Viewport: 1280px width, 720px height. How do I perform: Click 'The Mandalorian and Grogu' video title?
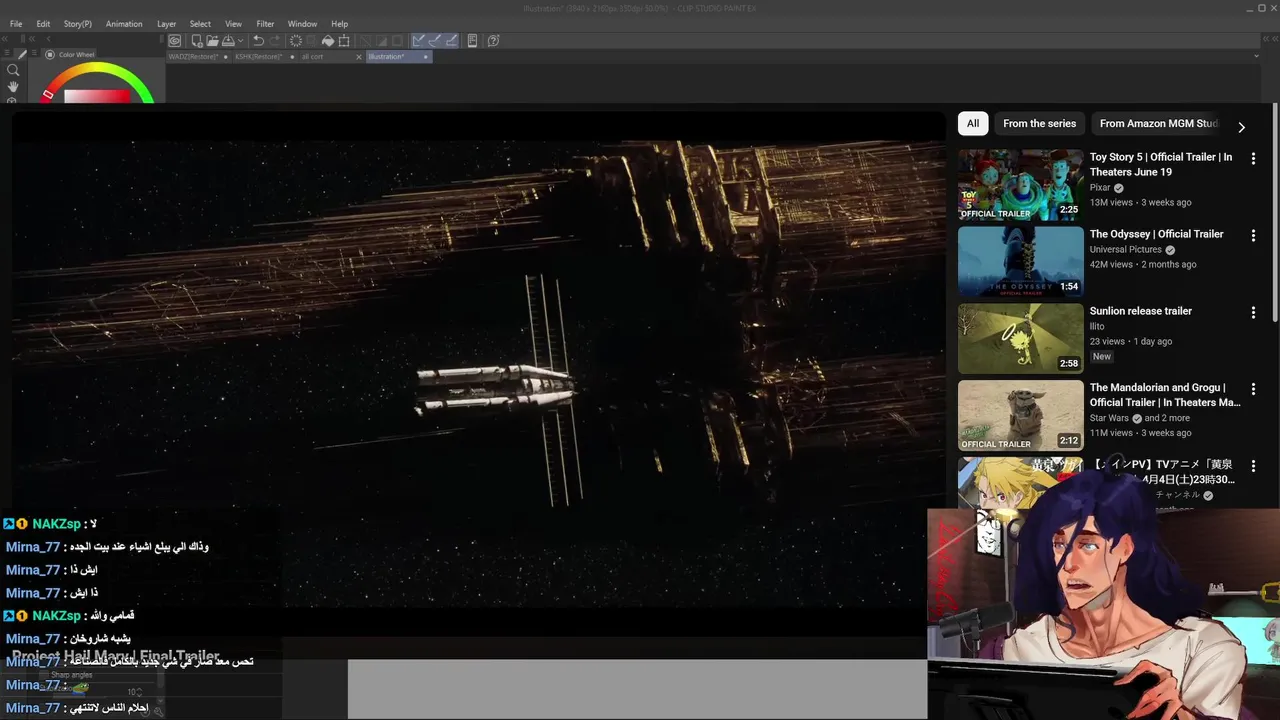tap(1165, 395)
